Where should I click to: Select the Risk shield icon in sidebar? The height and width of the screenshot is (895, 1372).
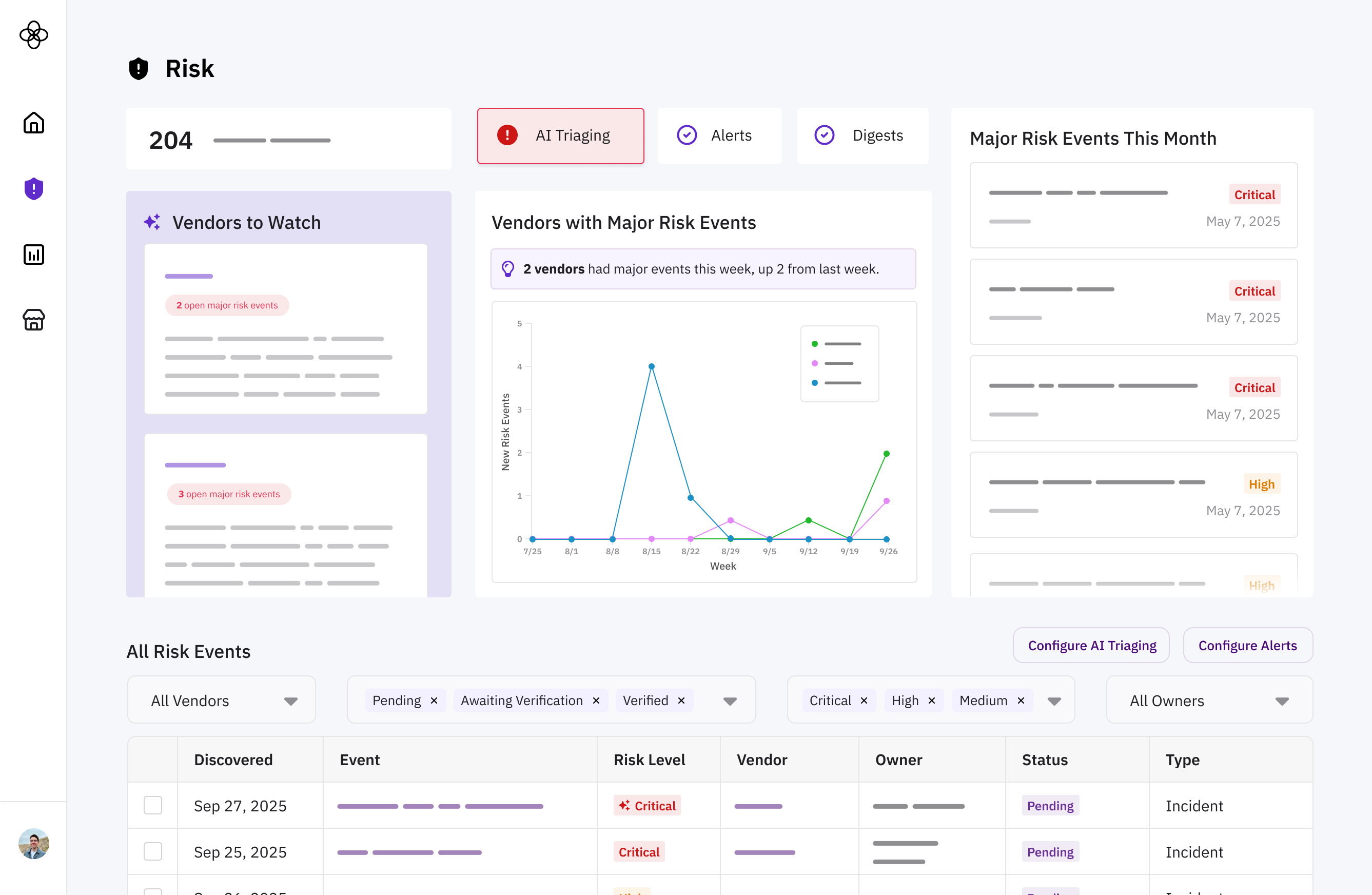pos(33,188)
